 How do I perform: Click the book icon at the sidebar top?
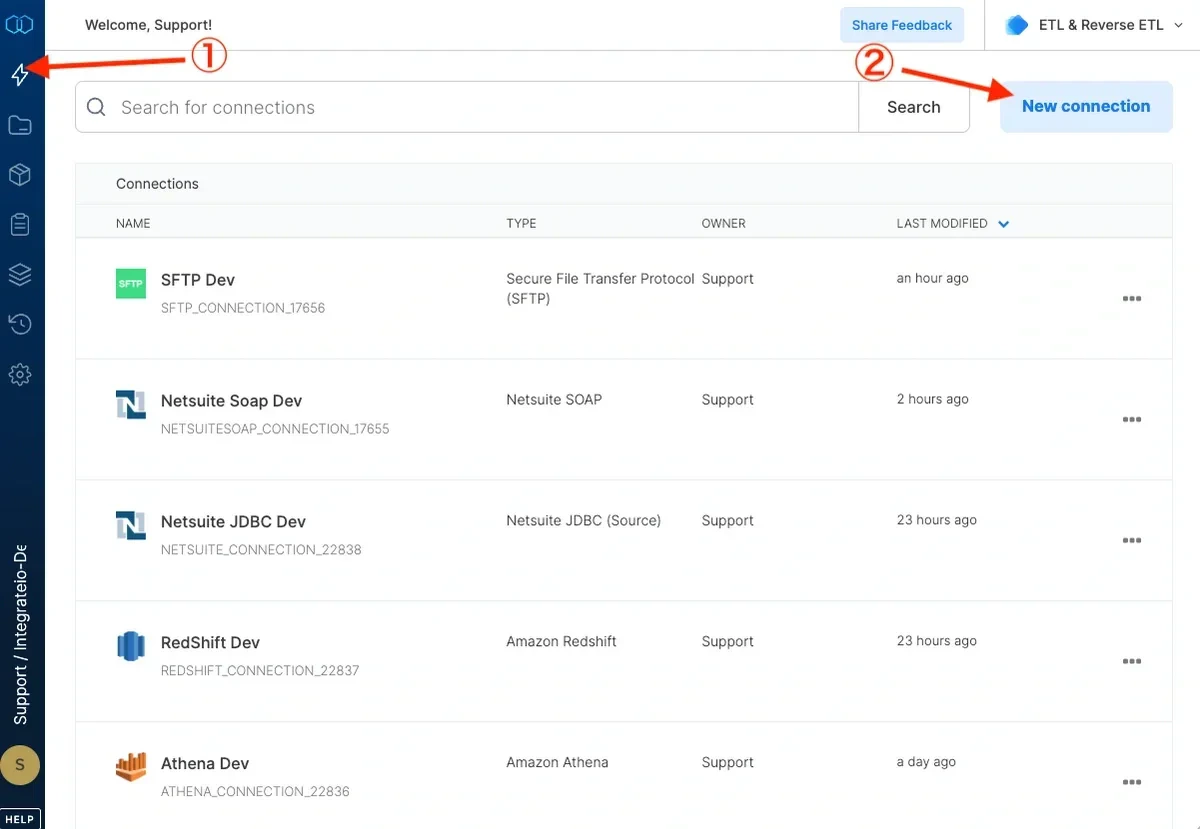click(21, 24)
